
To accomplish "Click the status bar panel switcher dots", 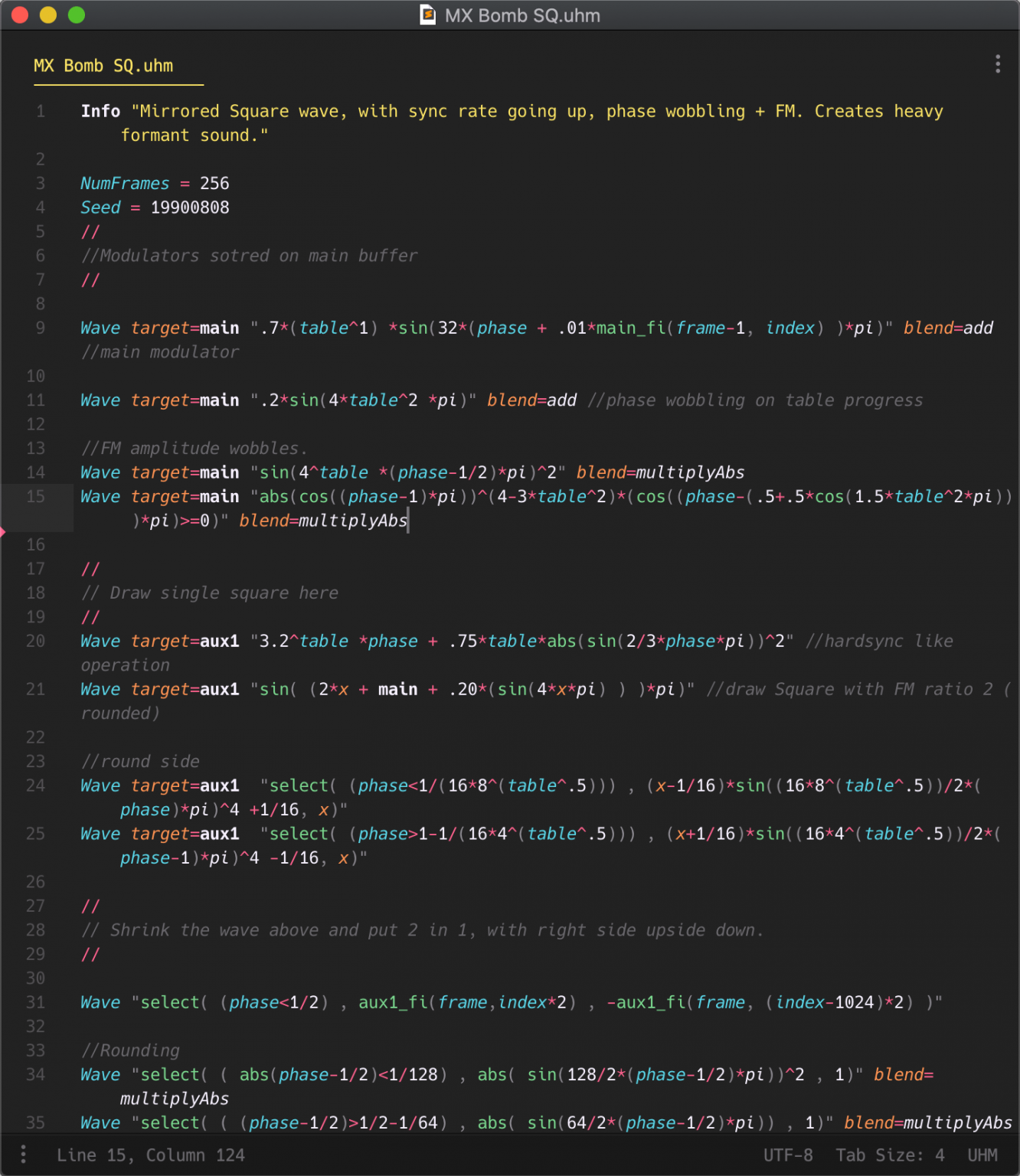I will coord(23,1154).
